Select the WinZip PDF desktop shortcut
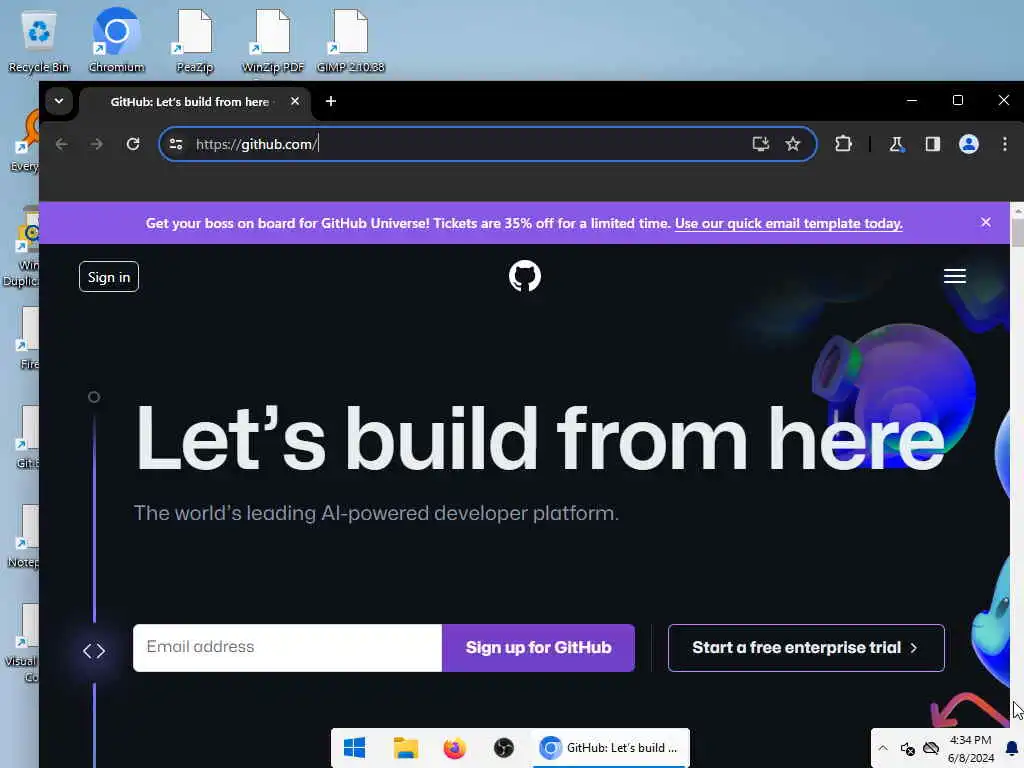This screenshot has height=768, width=1024. pyautogui.click(x=273, y=40)
